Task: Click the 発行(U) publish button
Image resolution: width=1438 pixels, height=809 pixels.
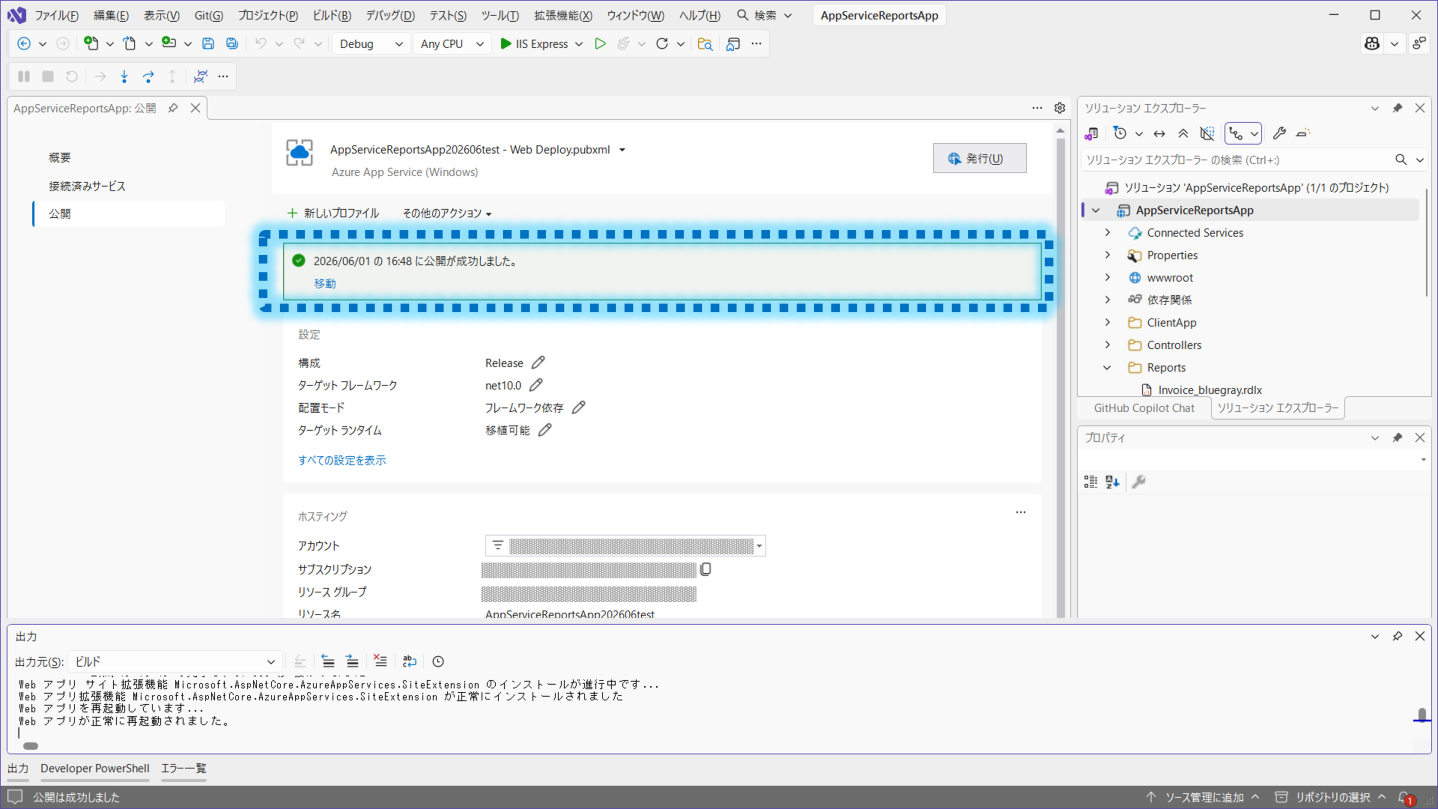Action: (980, 158)
